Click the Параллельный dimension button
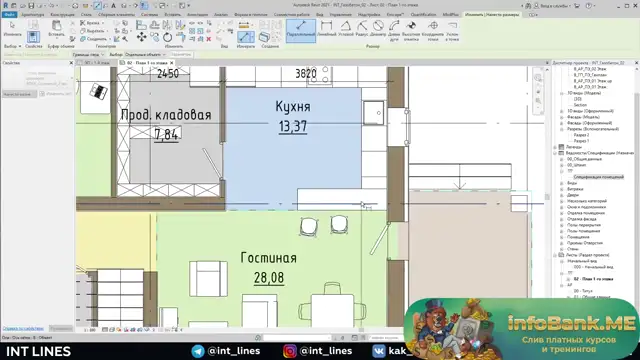 301,31
